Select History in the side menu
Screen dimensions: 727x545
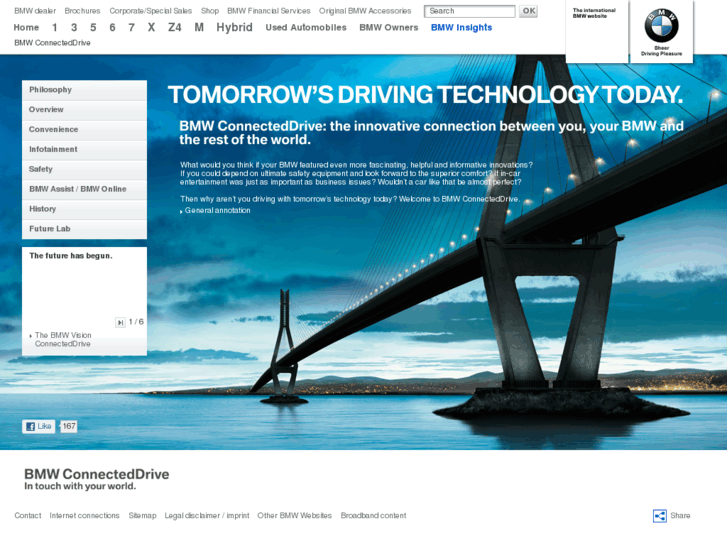[x=84, y=209]
